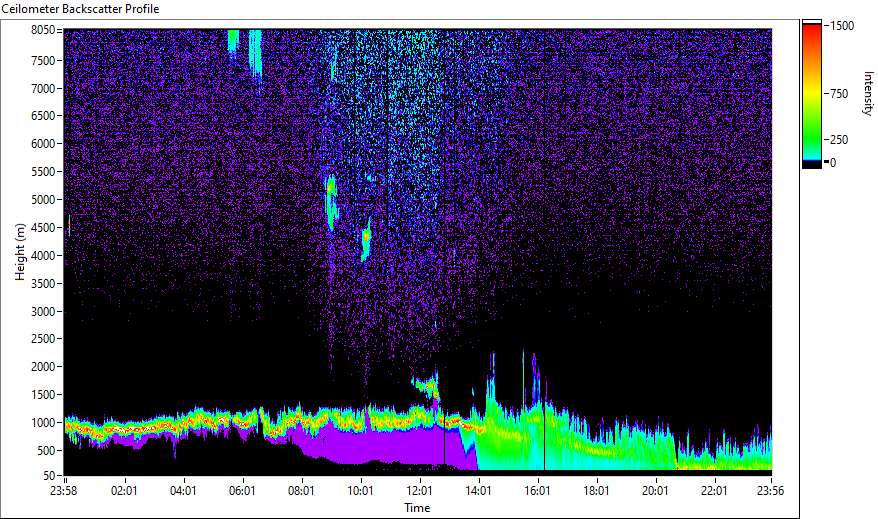This screenshot has width=878, height=519.
Task: Click the 7000 height tick label
Action: click(43, 88)
